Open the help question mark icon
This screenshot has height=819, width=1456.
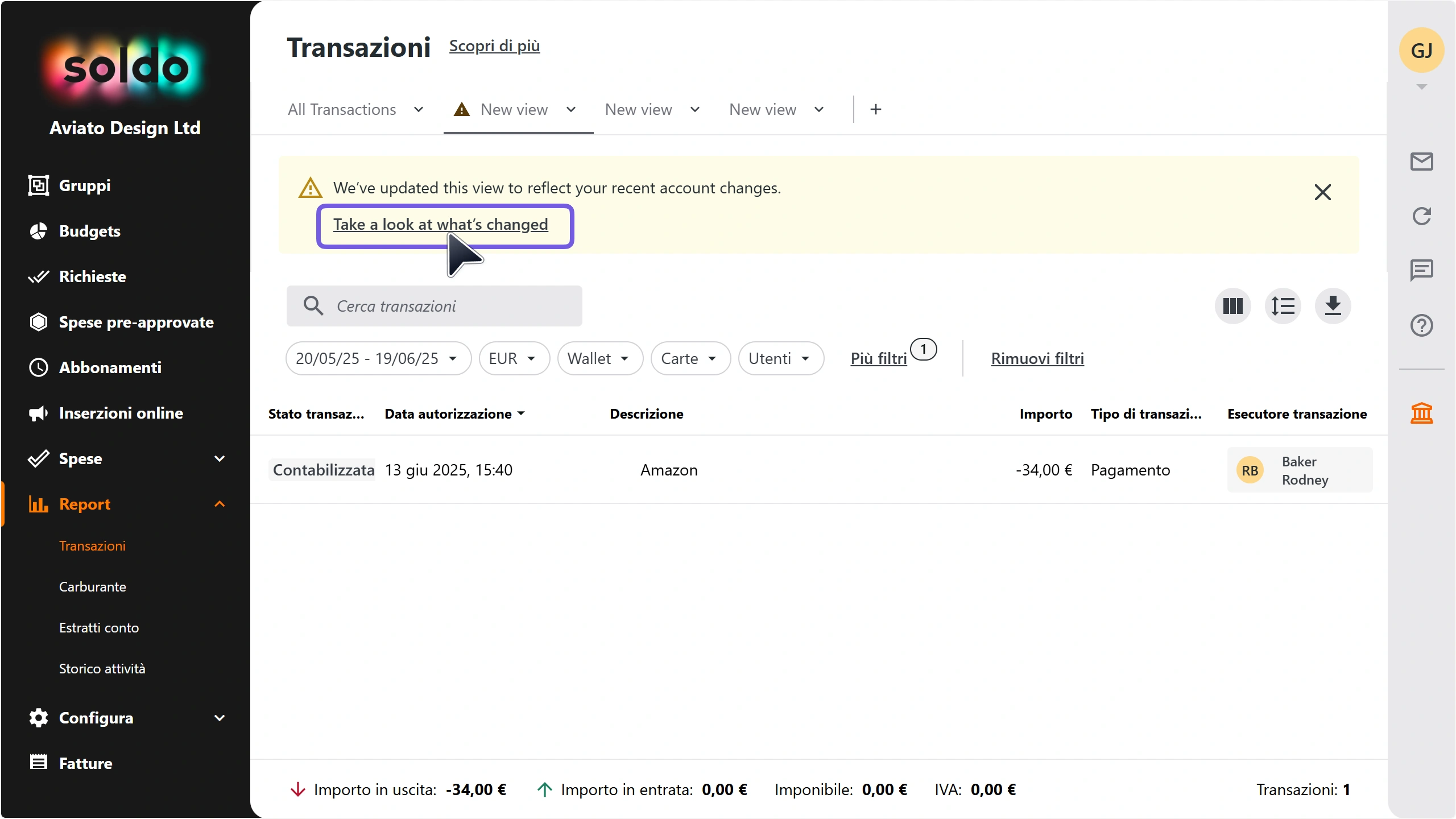[1421, 325]
